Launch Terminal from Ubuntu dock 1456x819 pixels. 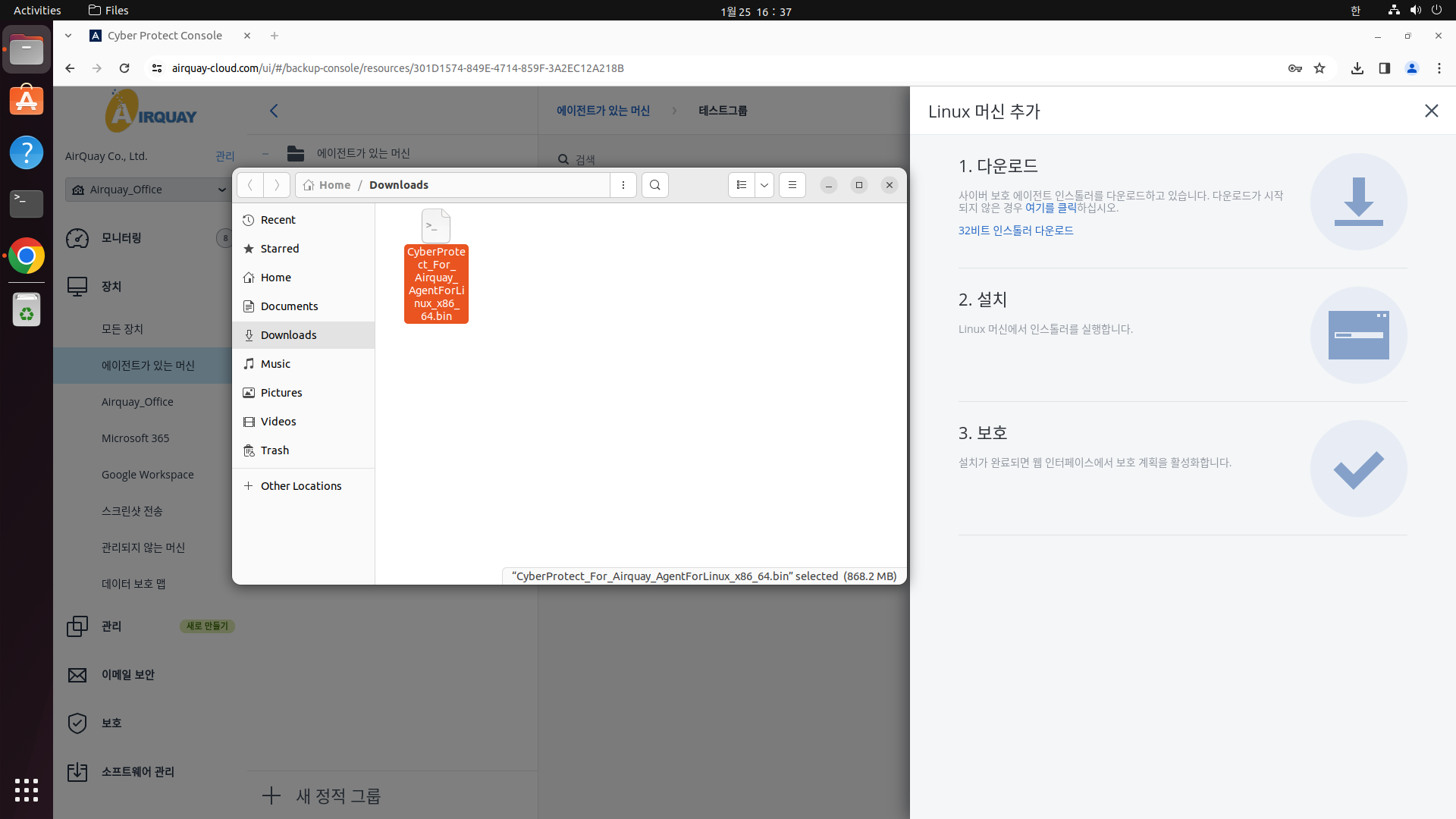[x=27, y=203]
